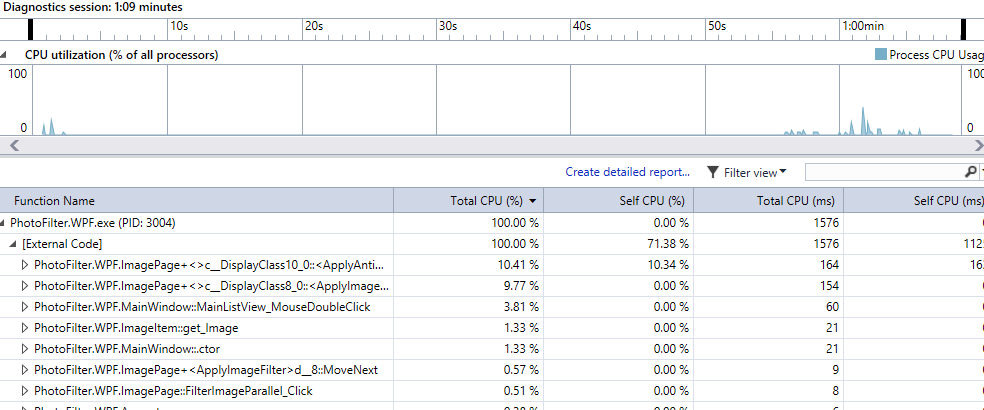Collapse the [External Code] node
Viewport: 984px width, 410px height.
(13, 244)
